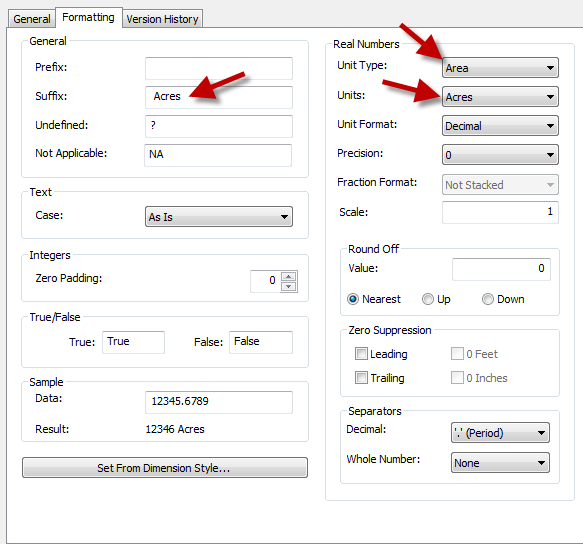Click the sample result '12346 Acres'
The image size is (583, 544).
click(175, 429)
